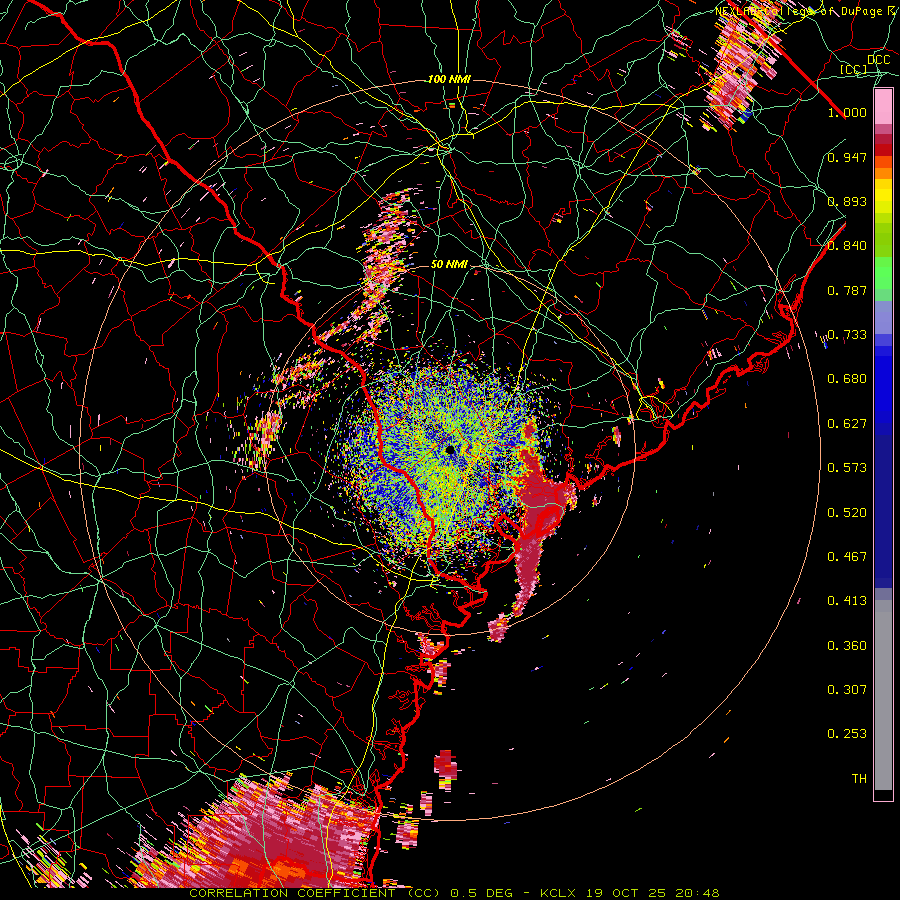The height and width of the screenshot is (900, 900).
Task: Click the TH label at the scale bottom
Action: coord(859,779)
